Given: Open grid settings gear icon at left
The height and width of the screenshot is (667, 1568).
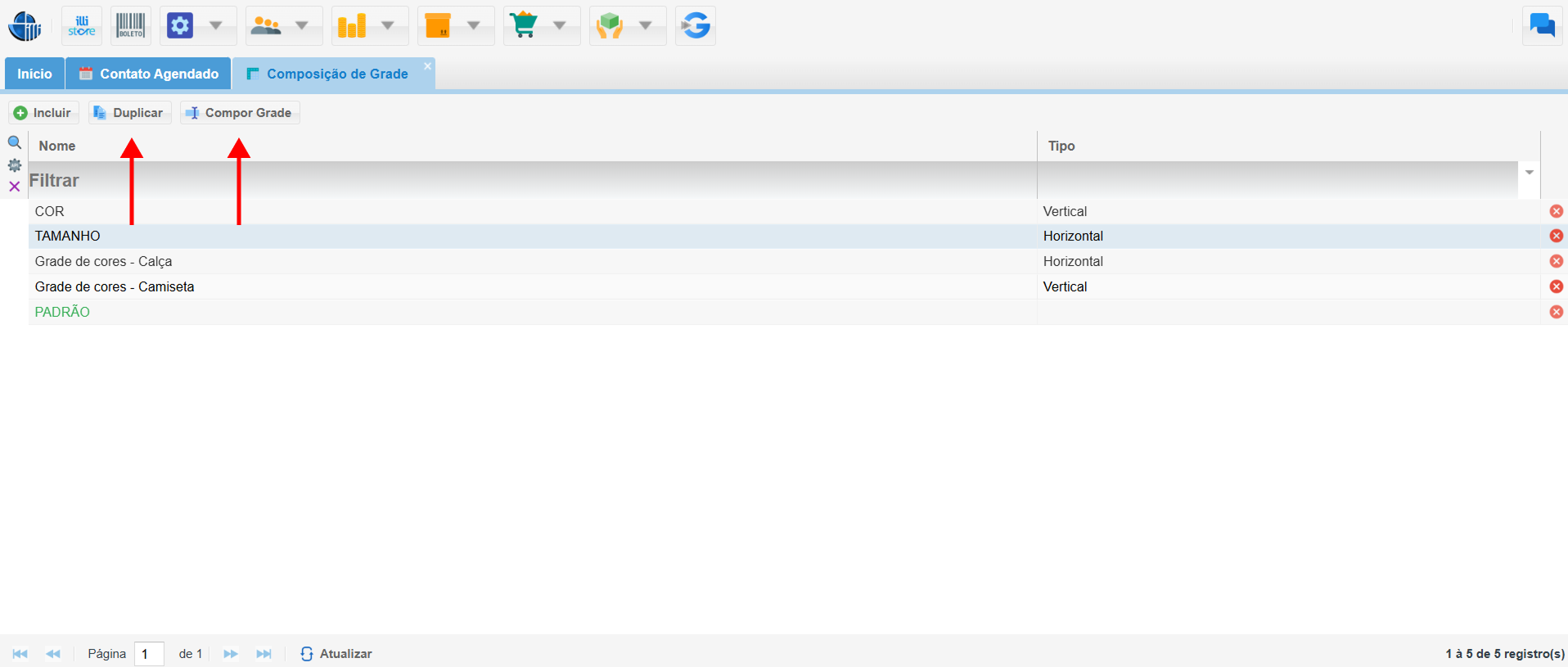Looking at the screenshot, I should pos(15,165).
